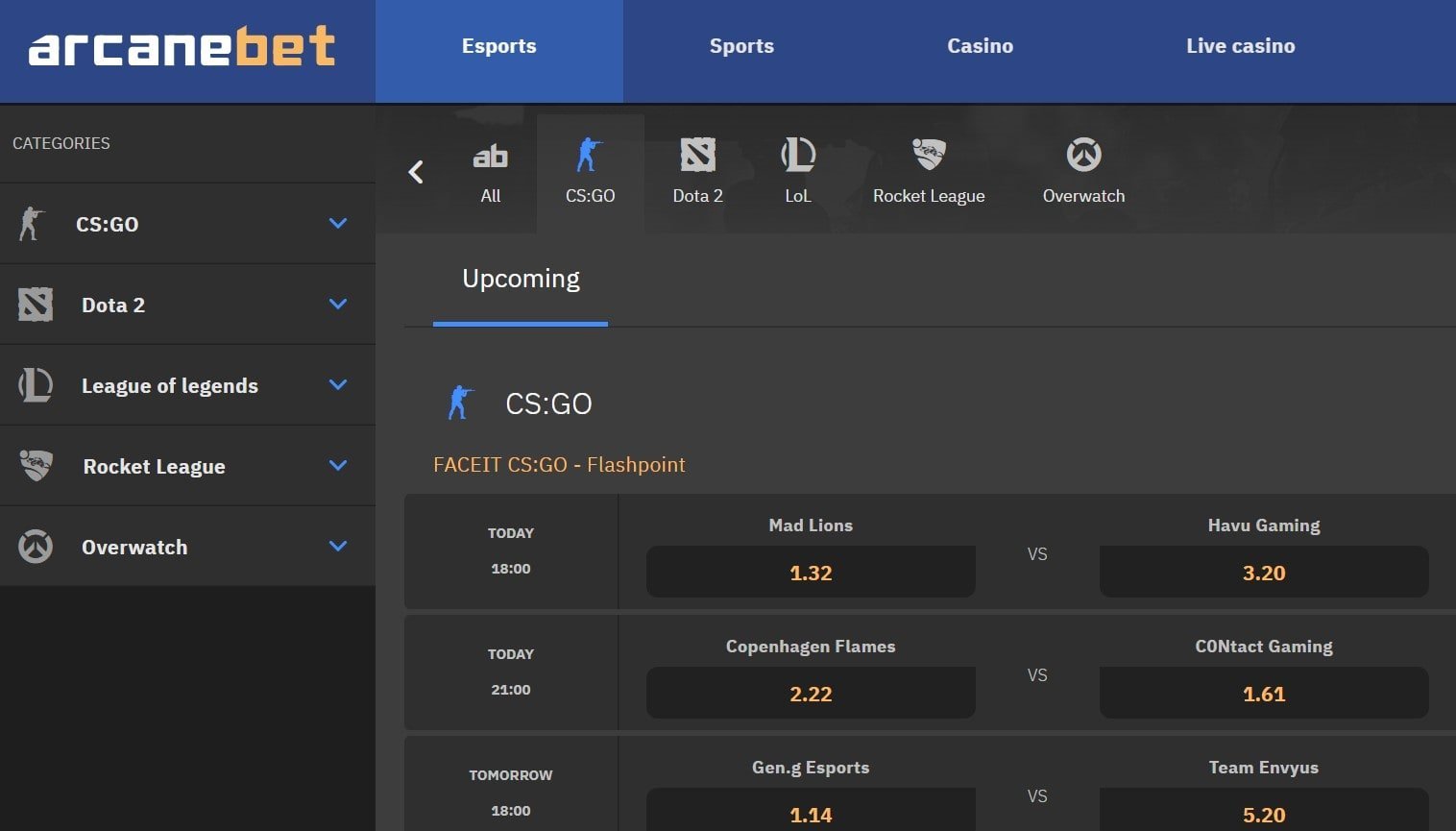Click the TODAY 18:00 match time cell
Screen dimensions: 1456x831
tap(511, 551)
